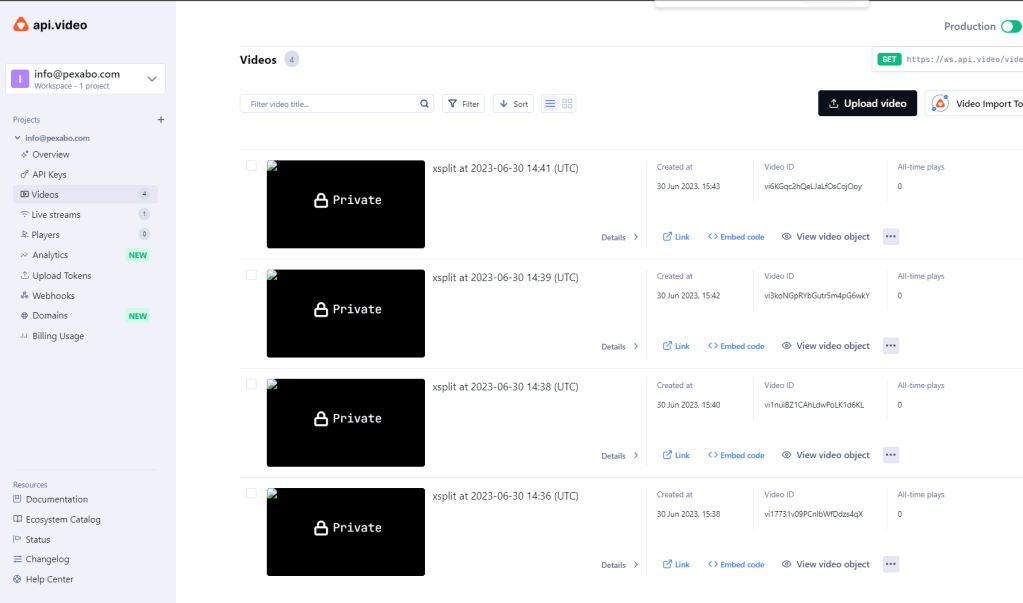Get Embed code for video 14:36
1023x603 pixels.
(x=736, y=564)
